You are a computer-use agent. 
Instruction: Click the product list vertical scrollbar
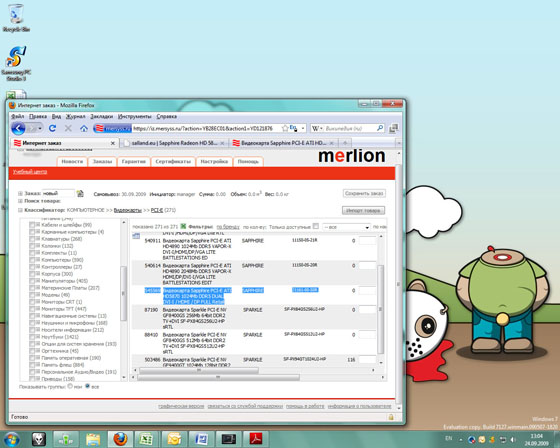[x=380, y=309]
